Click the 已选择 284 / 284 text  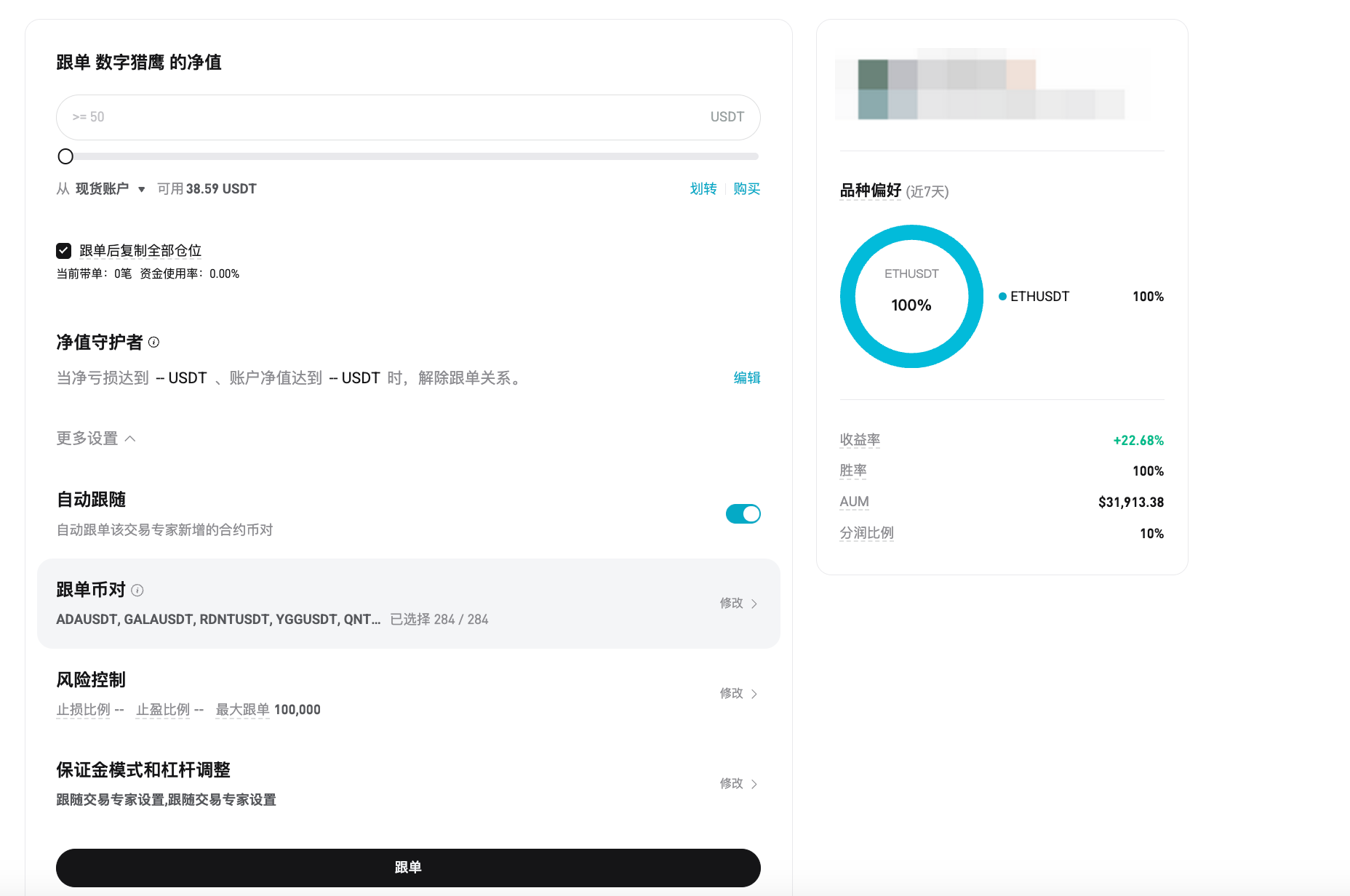439,620
